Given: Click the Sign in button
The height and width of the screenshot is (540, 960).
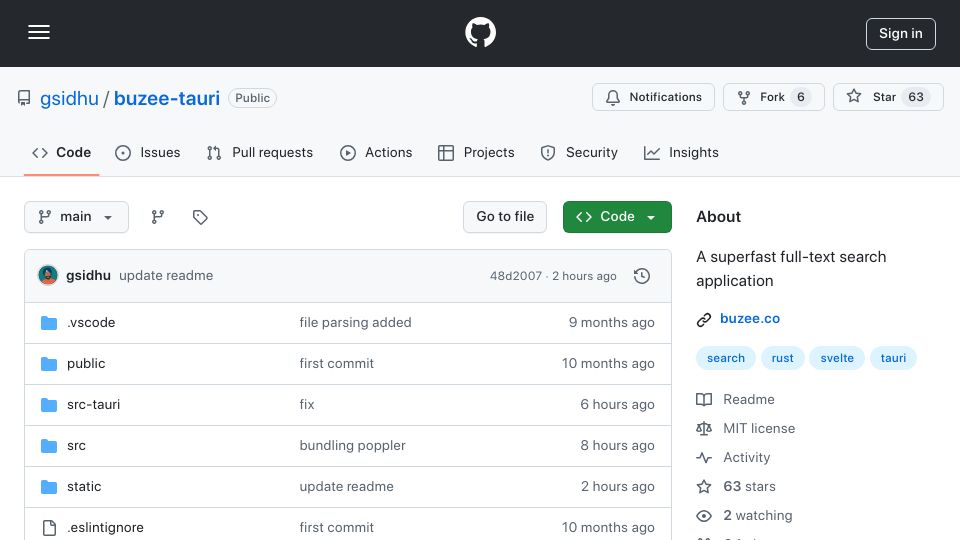Looking at the screenshot, I should (x=901, y=34).
